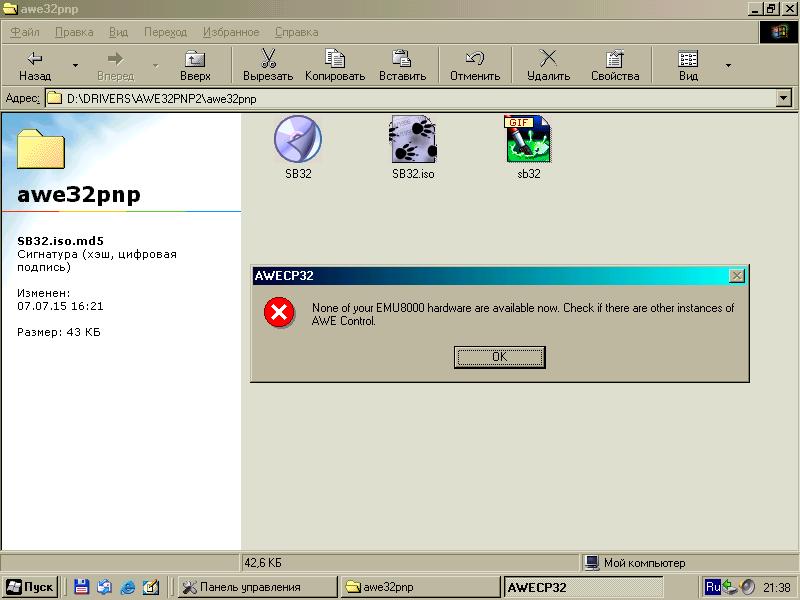Launch Internet Explorer from quick launch

pos(127,587)
